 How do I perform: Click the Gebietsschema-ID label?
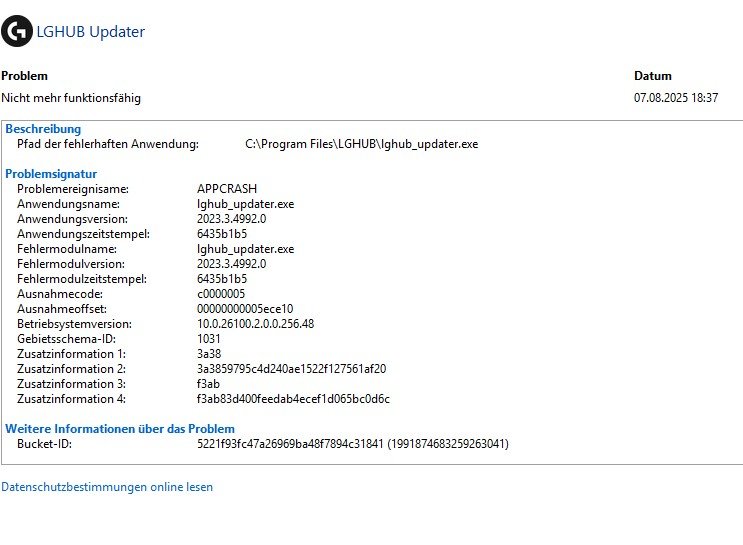click(x=66, y=339)
